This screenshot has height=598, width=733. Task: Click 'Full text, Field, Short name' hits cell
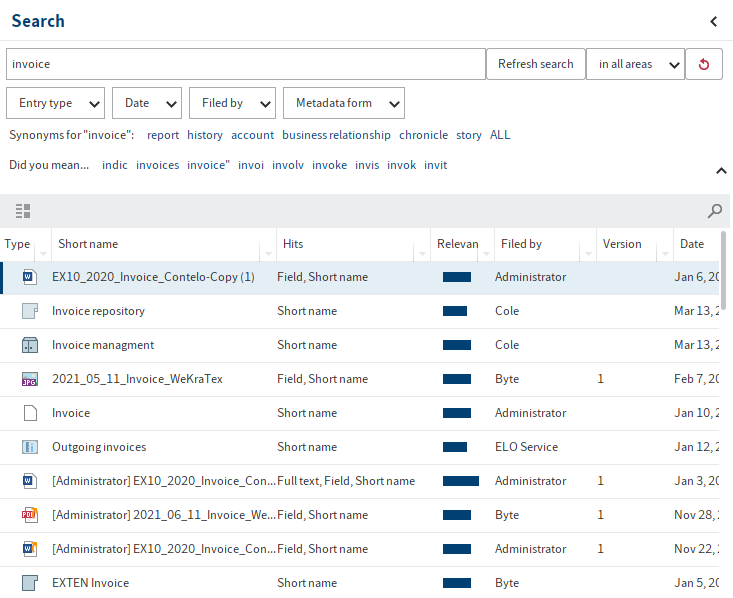(346, 481)
